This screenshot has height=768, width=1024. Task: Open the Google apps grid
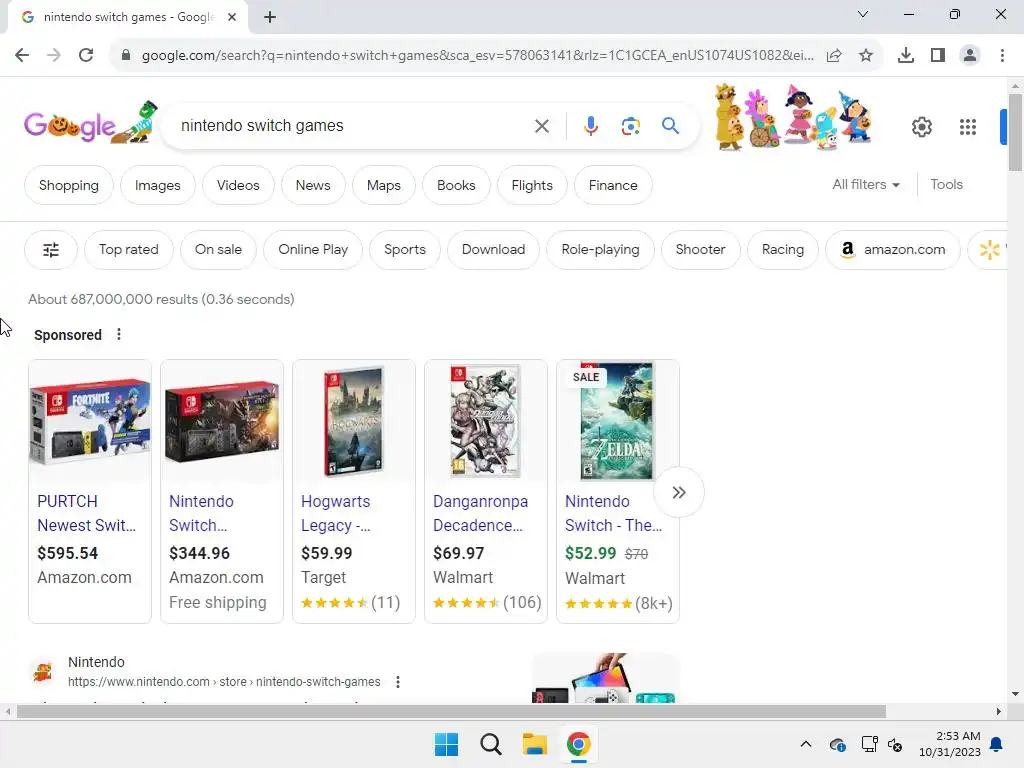[968, 127]
